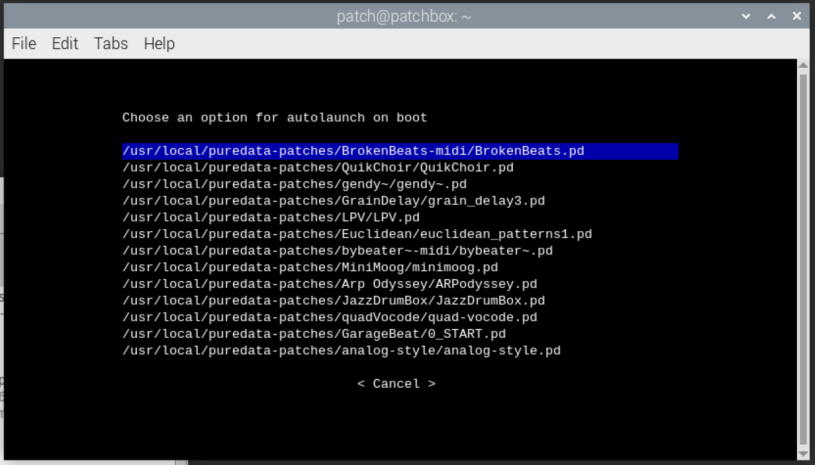
Task: Open the File menu
Action: [24, 44]
